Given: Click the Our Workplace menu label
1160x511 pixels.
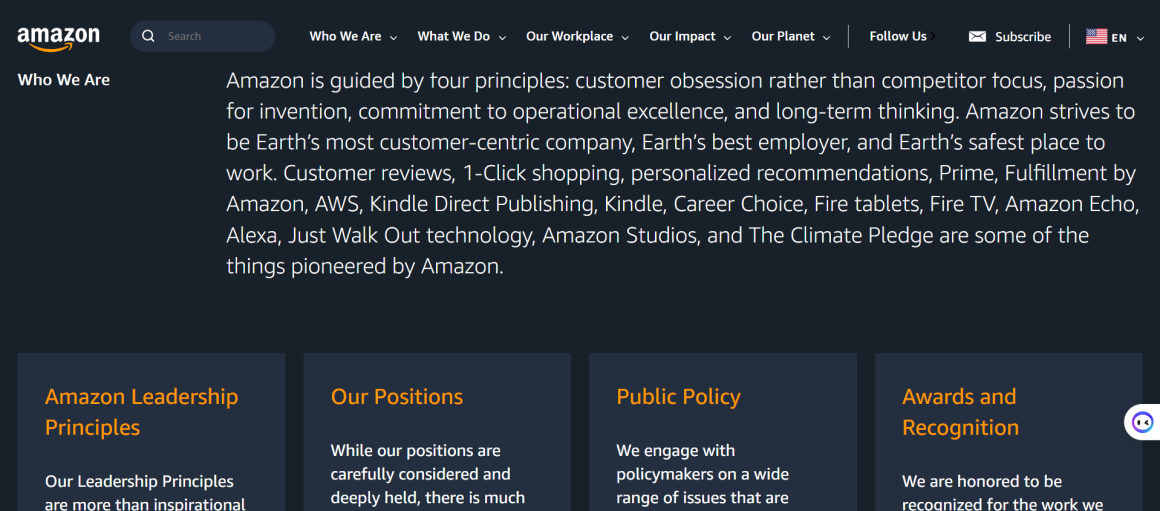Looking at the screenshot, I should pyautogui.click(x=569, y=36).
